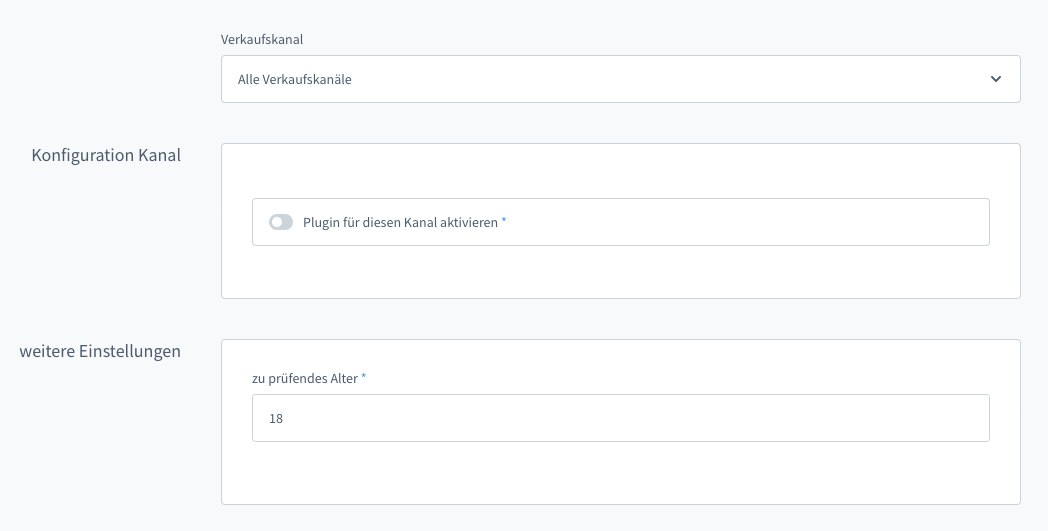Enable the plugin toggle switch for this channel
Viewport: 1048px width, 531px height.
(281, 222)
